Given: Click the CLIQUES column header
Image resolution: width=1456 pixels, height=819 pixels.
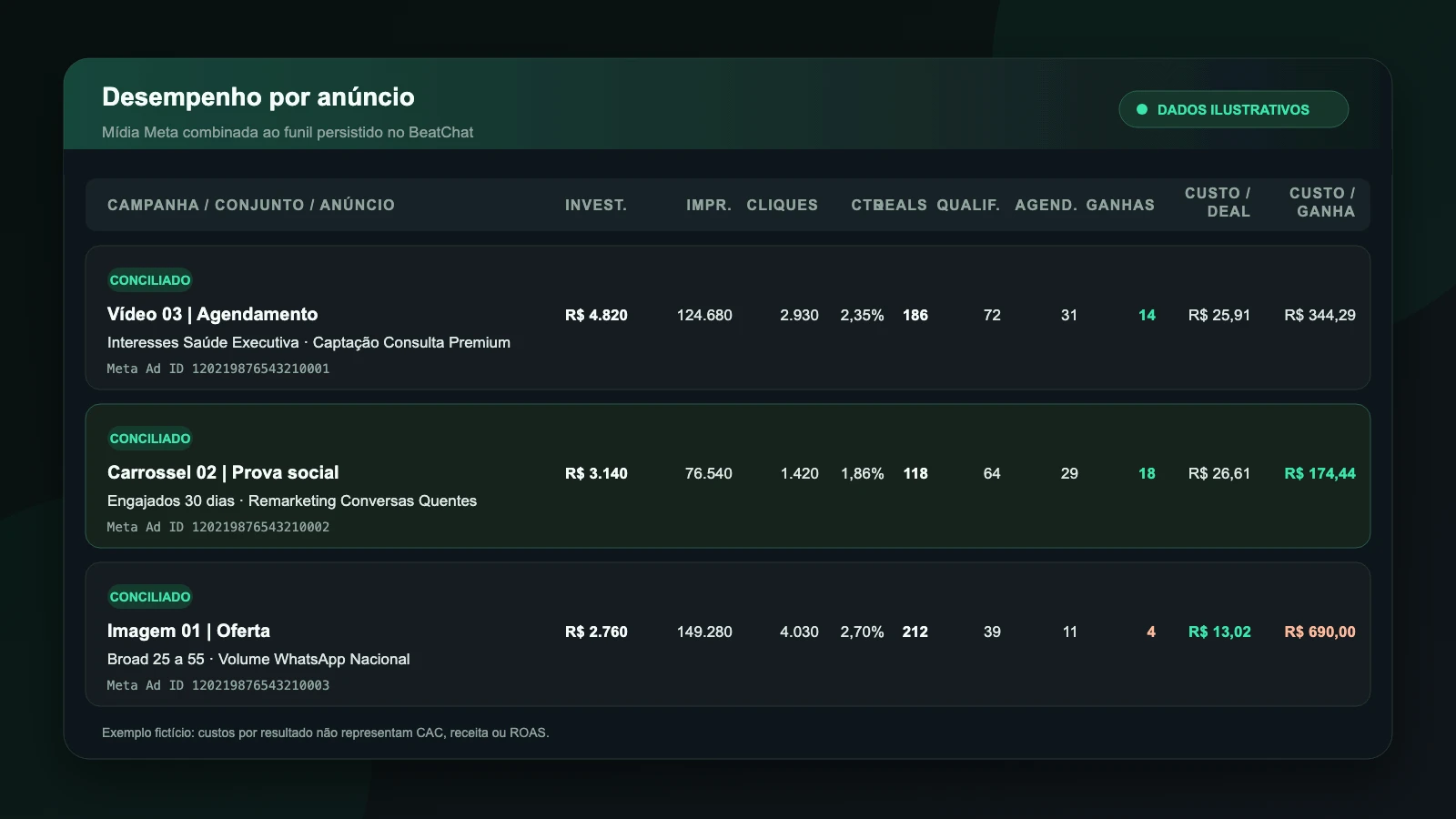Looking at the screenshot, I should tap(783, 205).
